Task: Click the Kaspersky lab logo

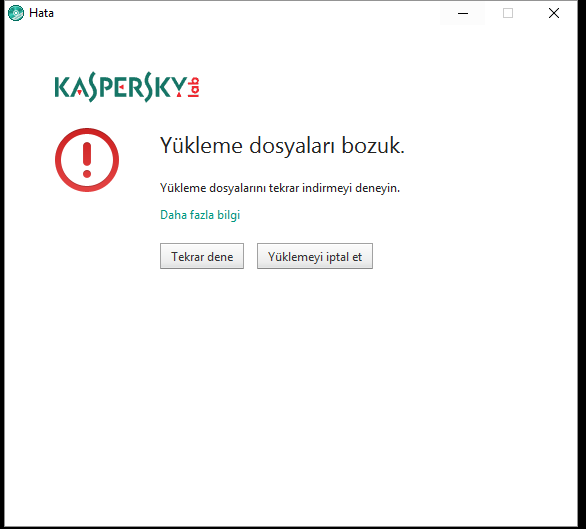Action: click(127, 87)
